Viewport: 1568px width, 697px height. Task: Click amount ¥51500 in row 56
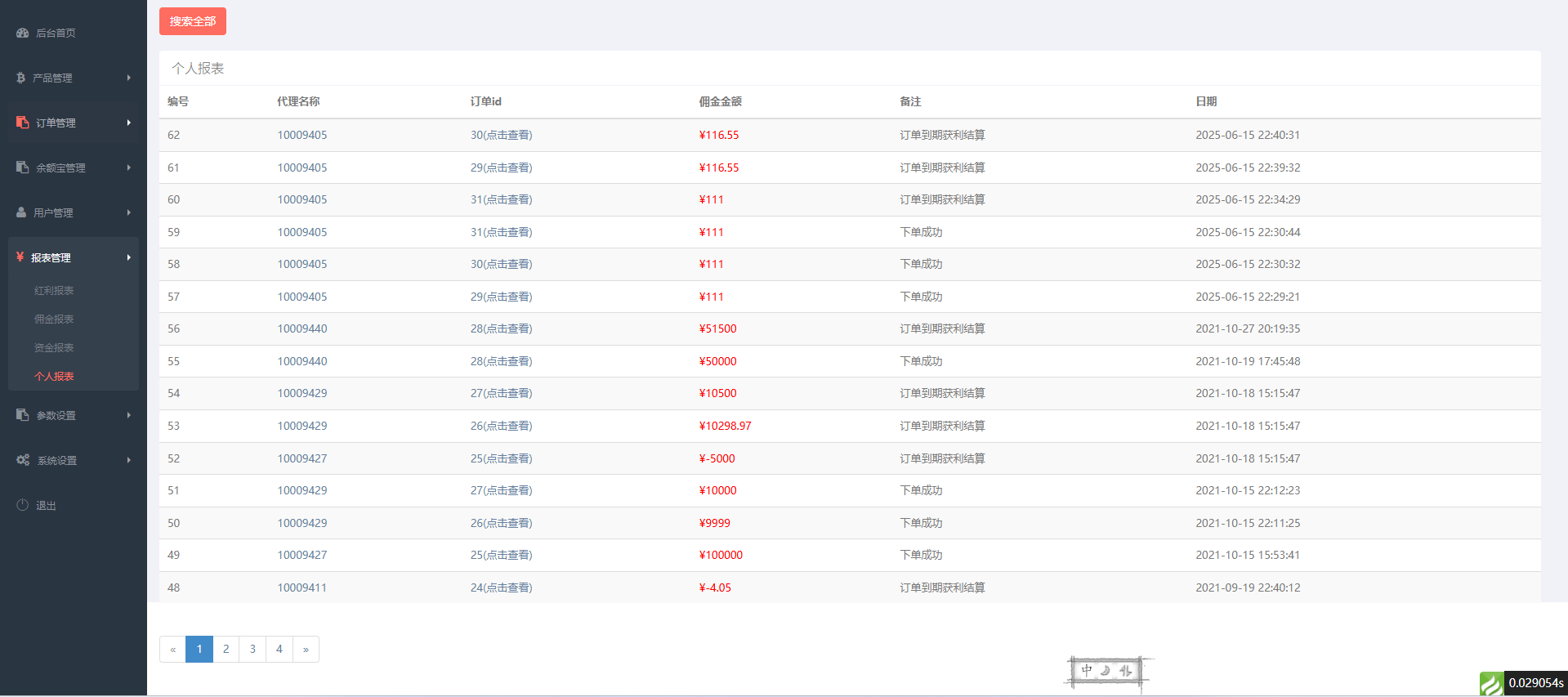[x=717, y=328]
